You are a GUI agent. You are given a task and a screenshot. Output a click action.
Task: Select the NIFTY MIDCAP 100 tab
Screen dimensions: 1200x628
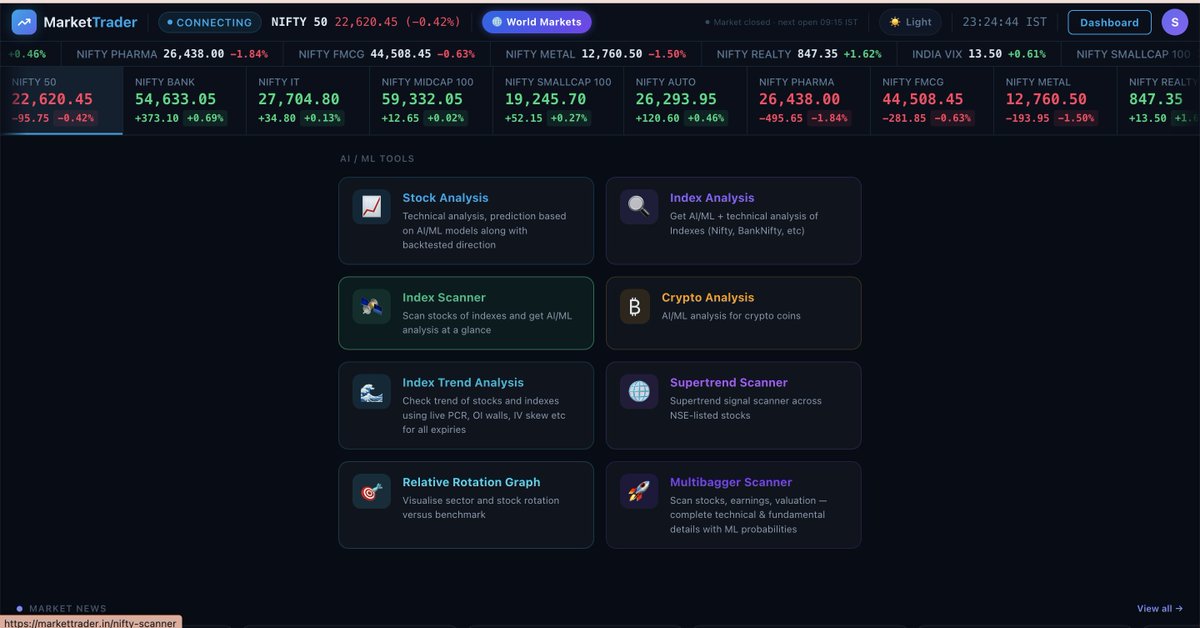click(431, 100)
